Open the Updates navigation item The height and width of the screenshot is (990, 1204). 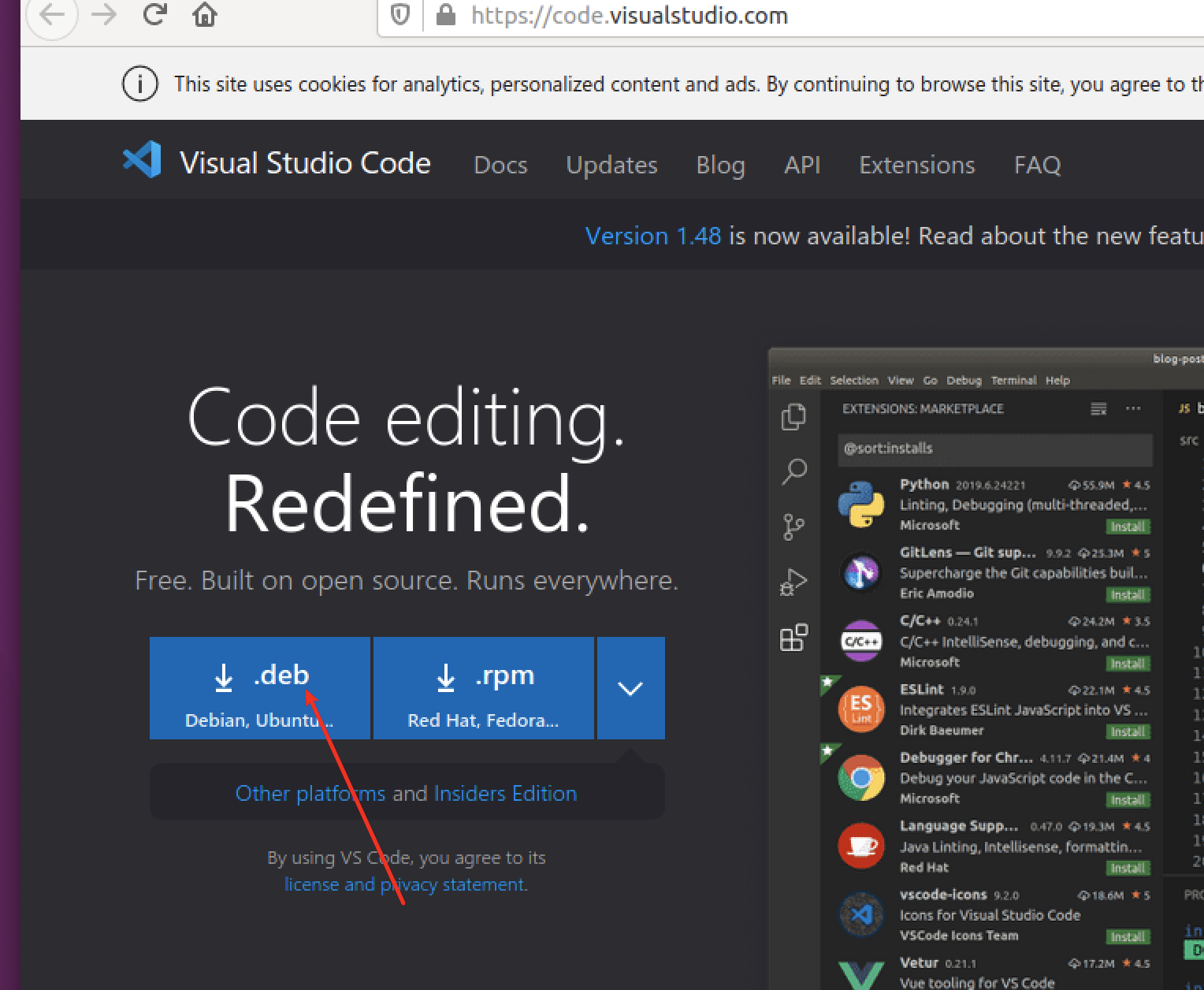coord(611,165)
